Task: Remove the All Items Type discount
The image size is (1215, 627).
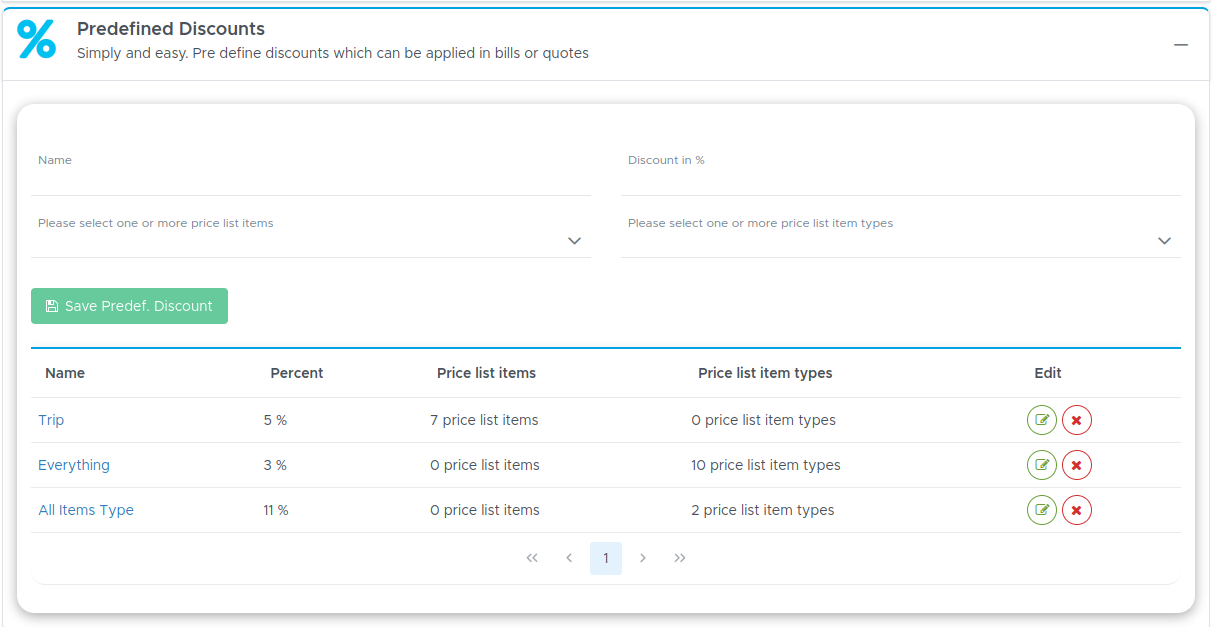Action: [1077, 510]
